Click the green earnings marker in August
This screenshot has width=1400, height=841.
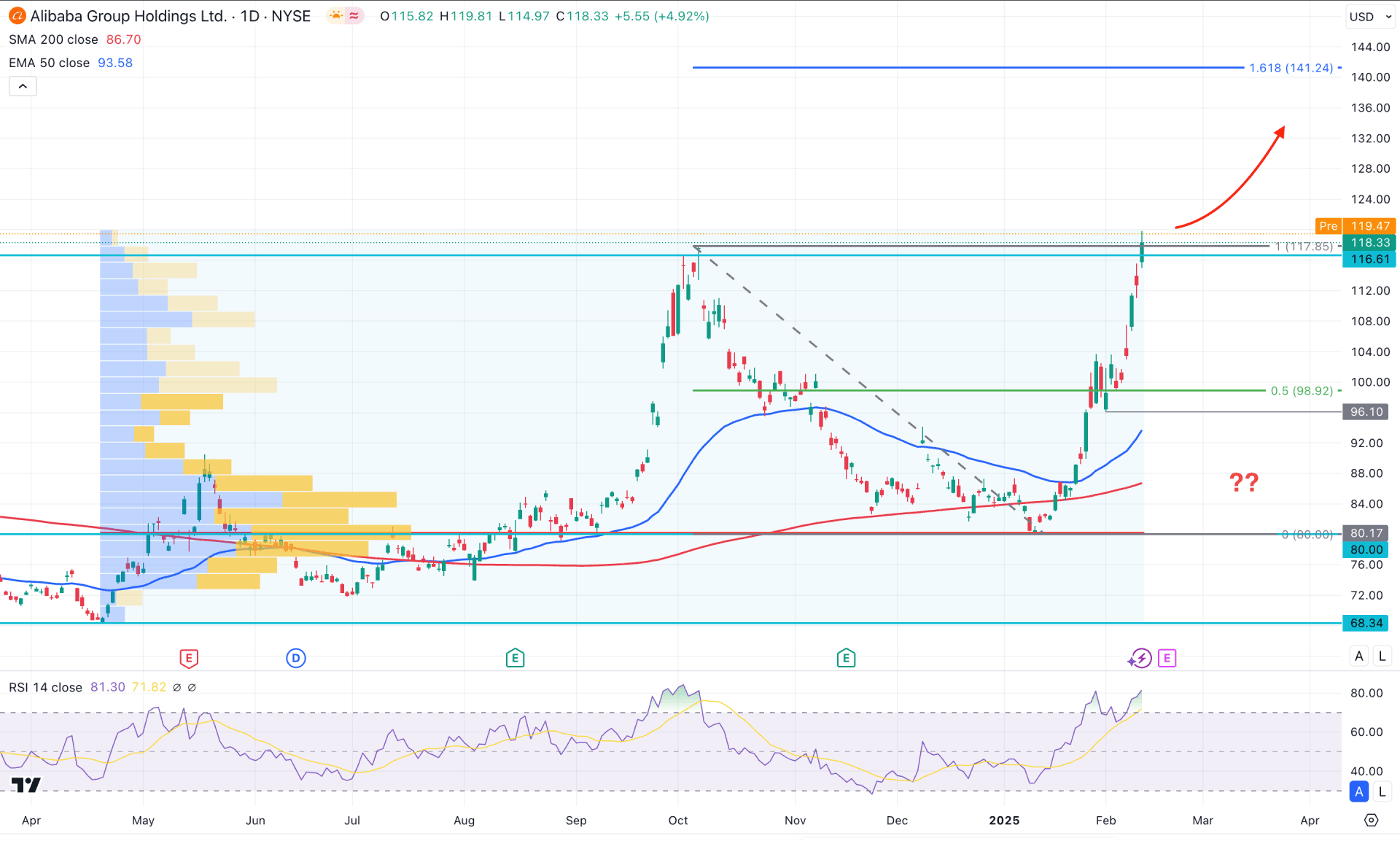pyautogui.click(x=515, y=658)
